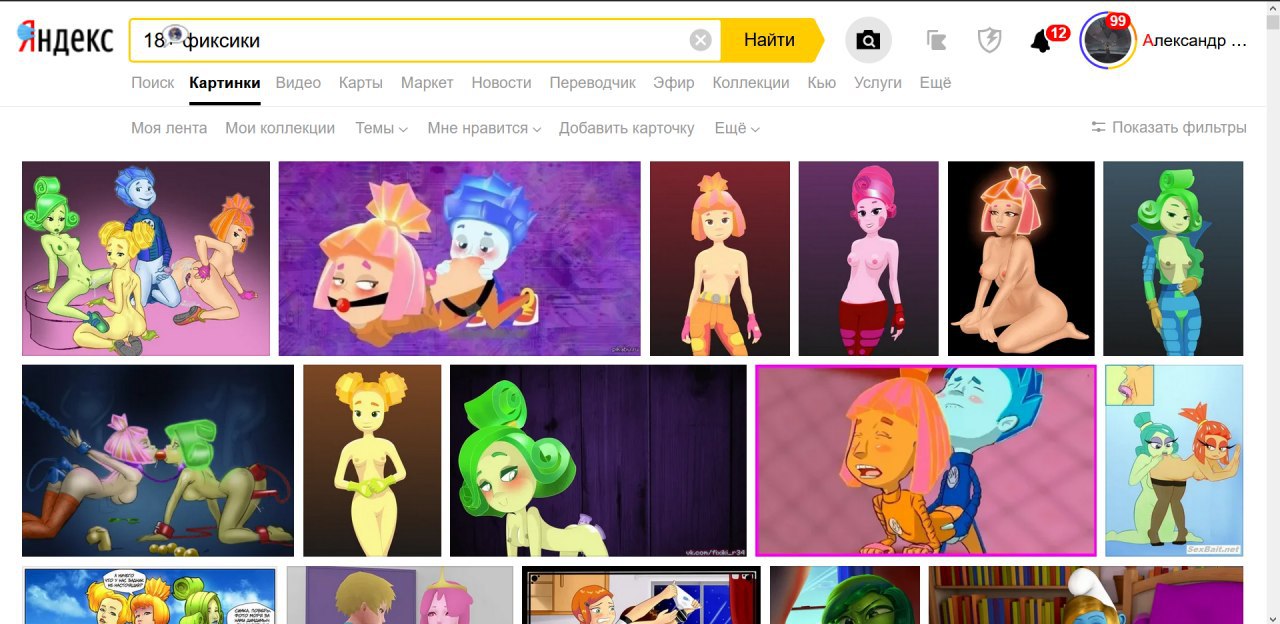Image resolution: width=1280 pixels, height=624 pixels.
Task: Switch to the Видео tab
Action: (298, 83)
